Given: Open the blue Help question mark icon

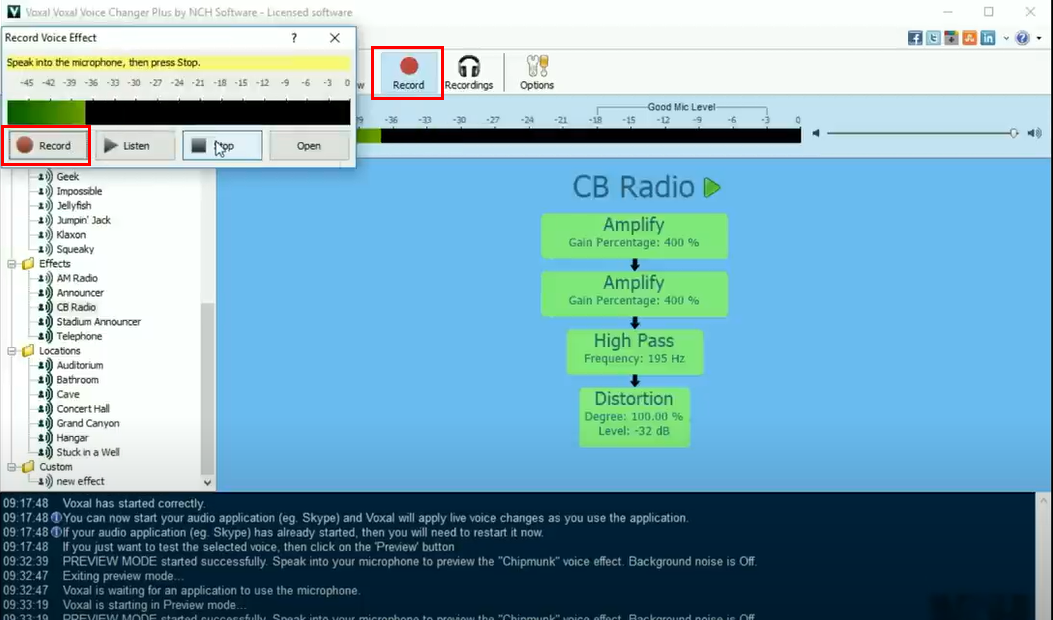Looking at the screenshot, I should [x=1022, y=38].
